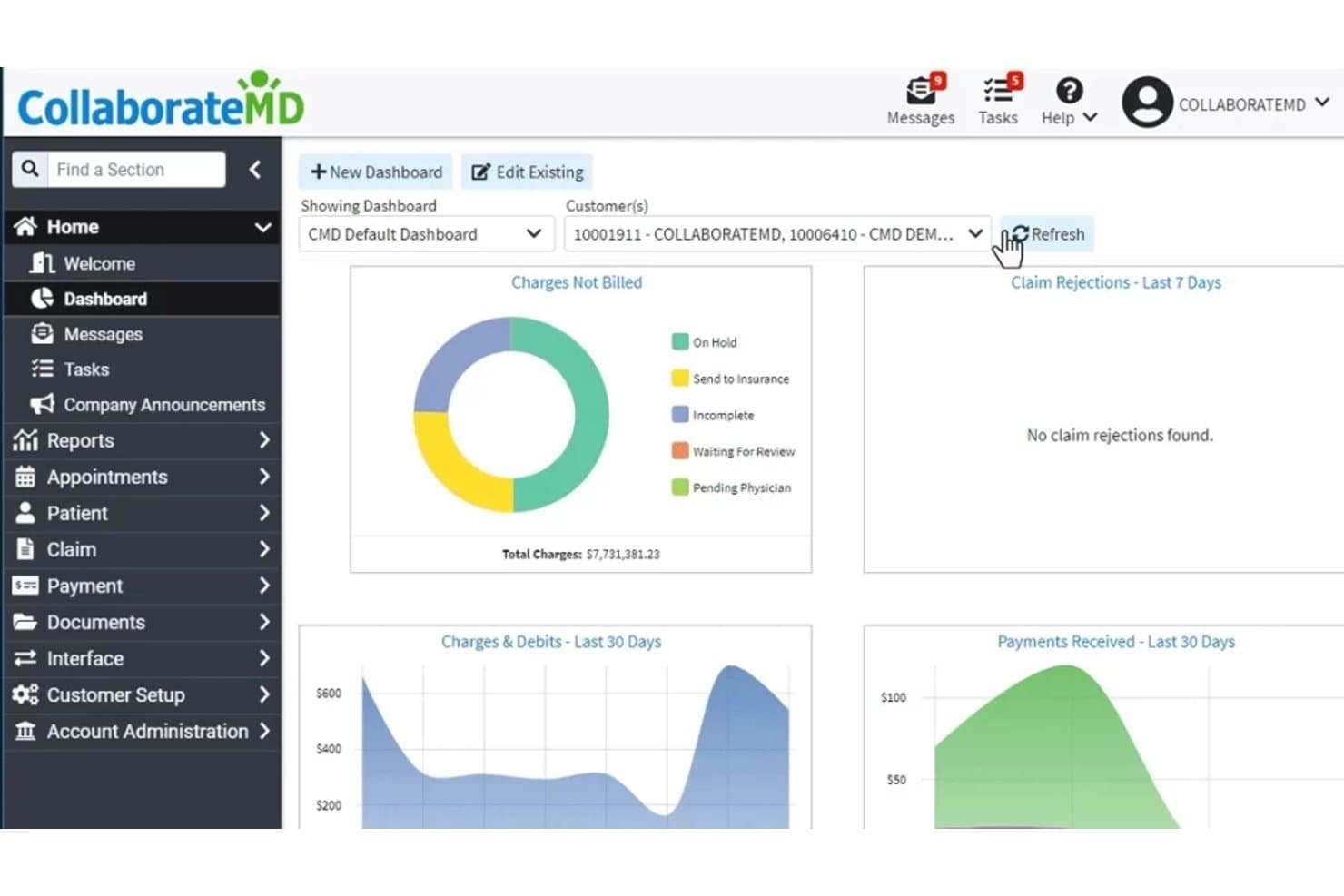Expand the Payment section chevron
Viewport: 1344px width, 896px height.
[264, 586]
